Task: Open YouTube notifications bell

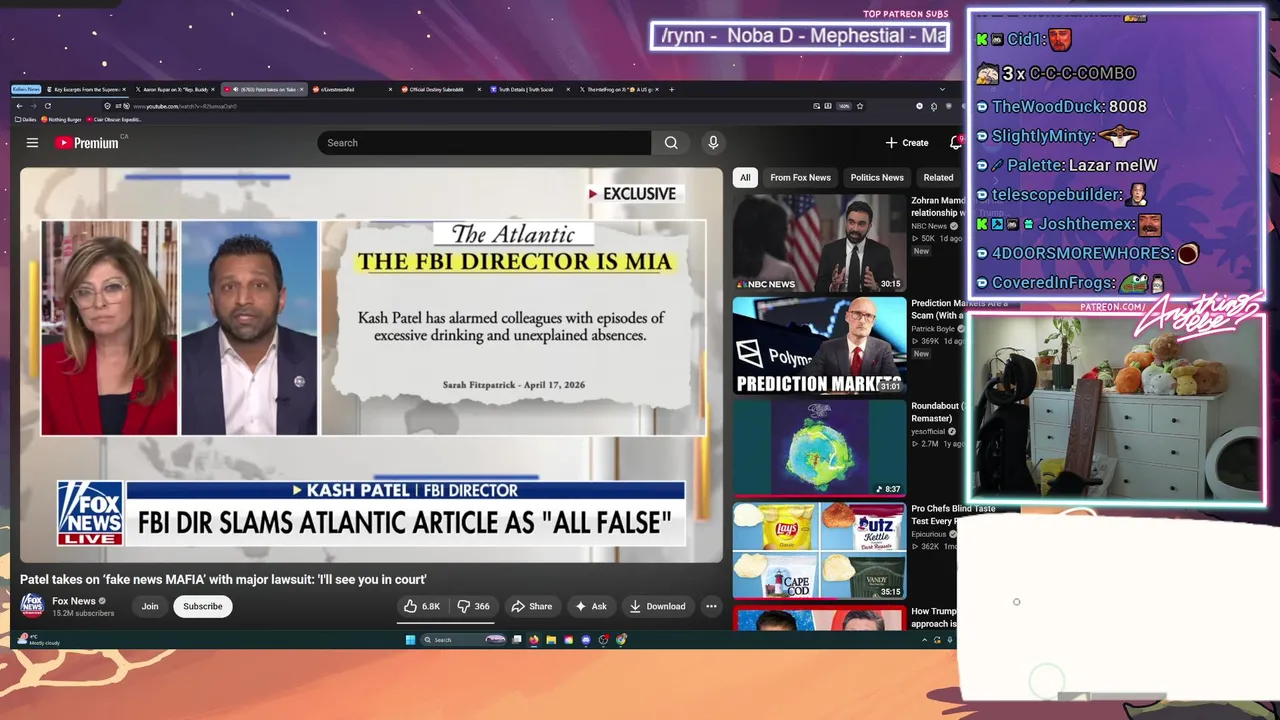Action: 955,143
